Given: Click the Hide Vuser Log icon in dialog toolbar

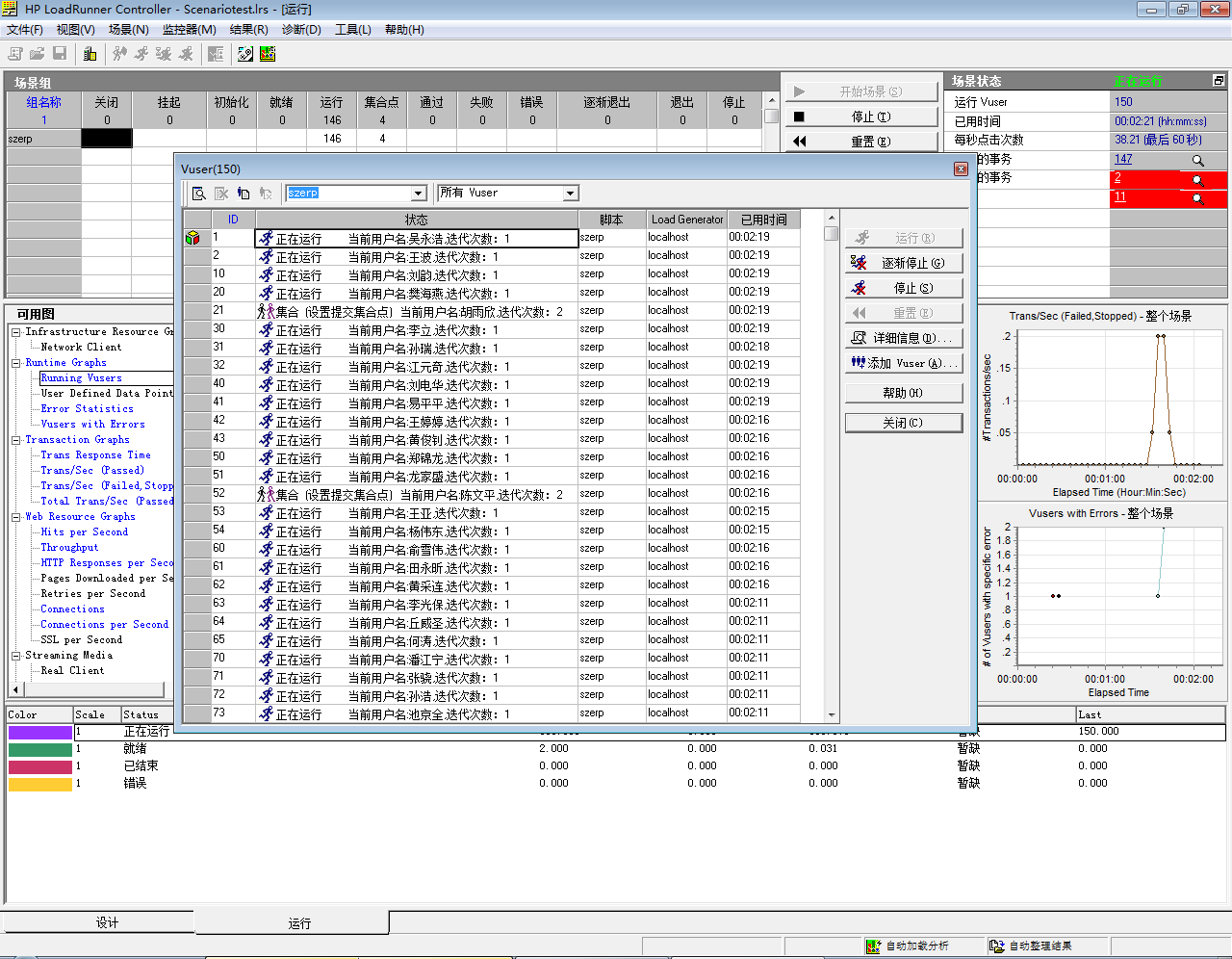Looking at the screenshot, I should click(x=265, y=194).
